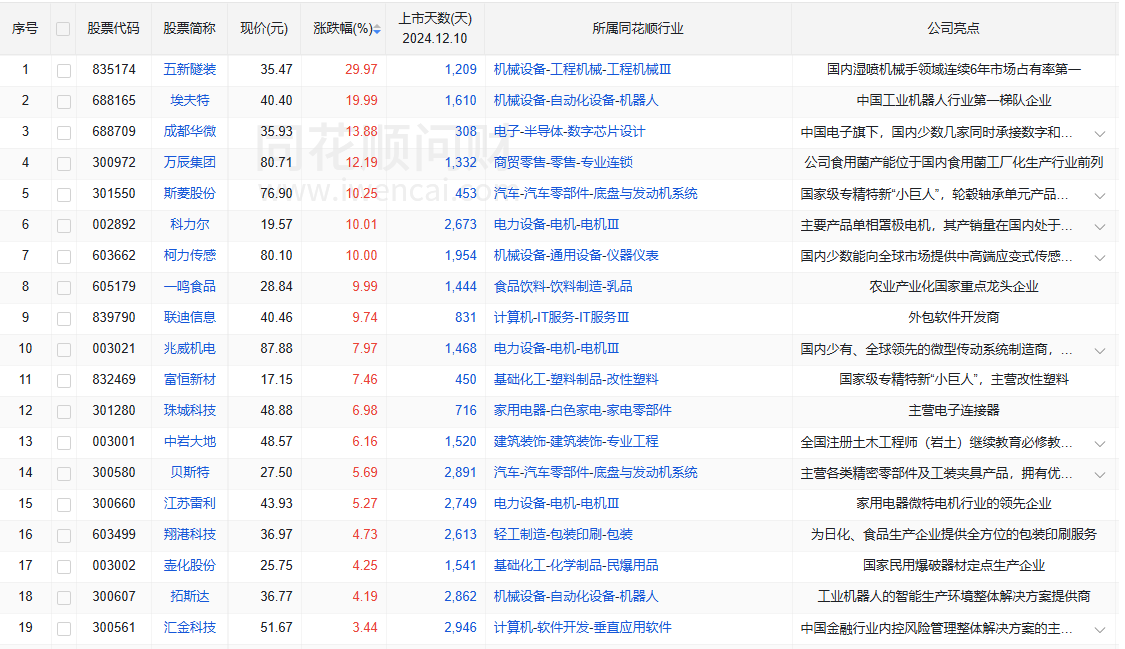The width and height of the screenshot is (1125, 649).
Task: Click the 珠城科技 stock name
Action: (189, 410)
